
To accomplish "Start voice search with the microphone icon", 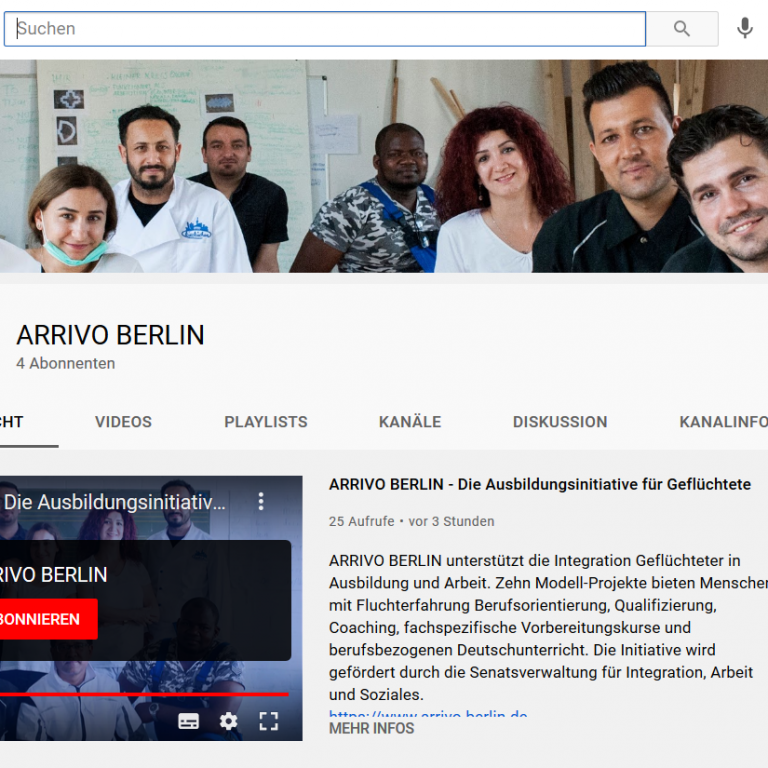I will 745,29.
